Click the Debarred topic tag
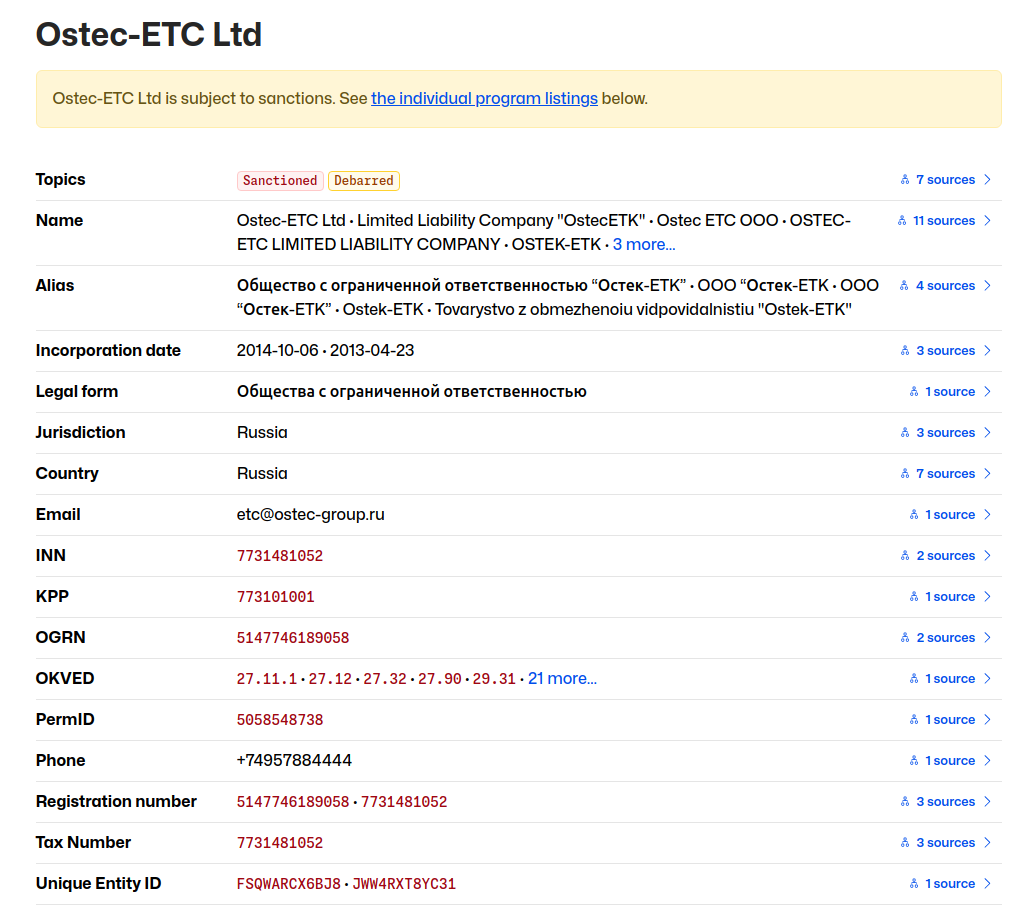Viewport: 1022px width, 914px height. [364, 181]
